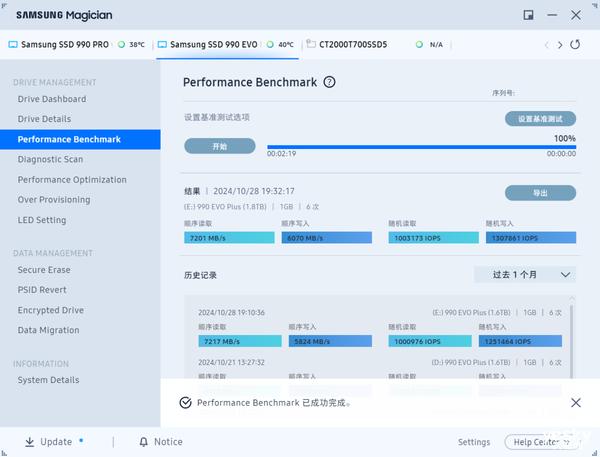Screen dimensions: 600x457
Task: Click the 2024/10/28 19:10:36 history entry
Action: click(x=231, y=312)
